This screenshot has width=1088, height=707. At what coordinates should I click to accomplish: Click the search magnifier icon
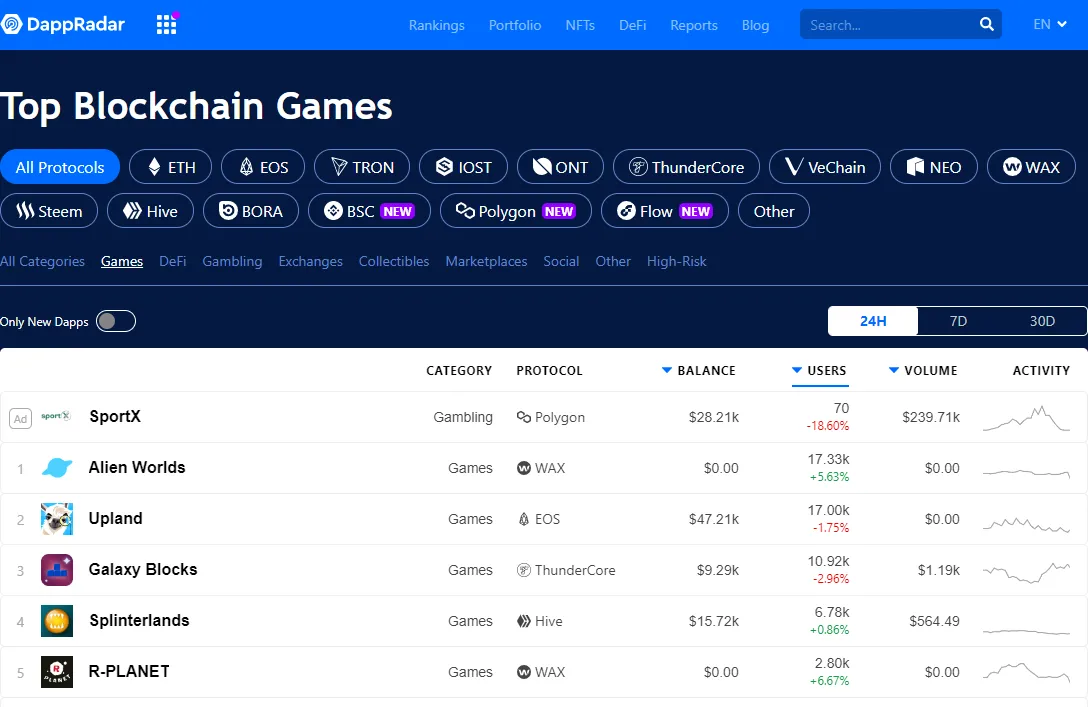coord(986,24)
